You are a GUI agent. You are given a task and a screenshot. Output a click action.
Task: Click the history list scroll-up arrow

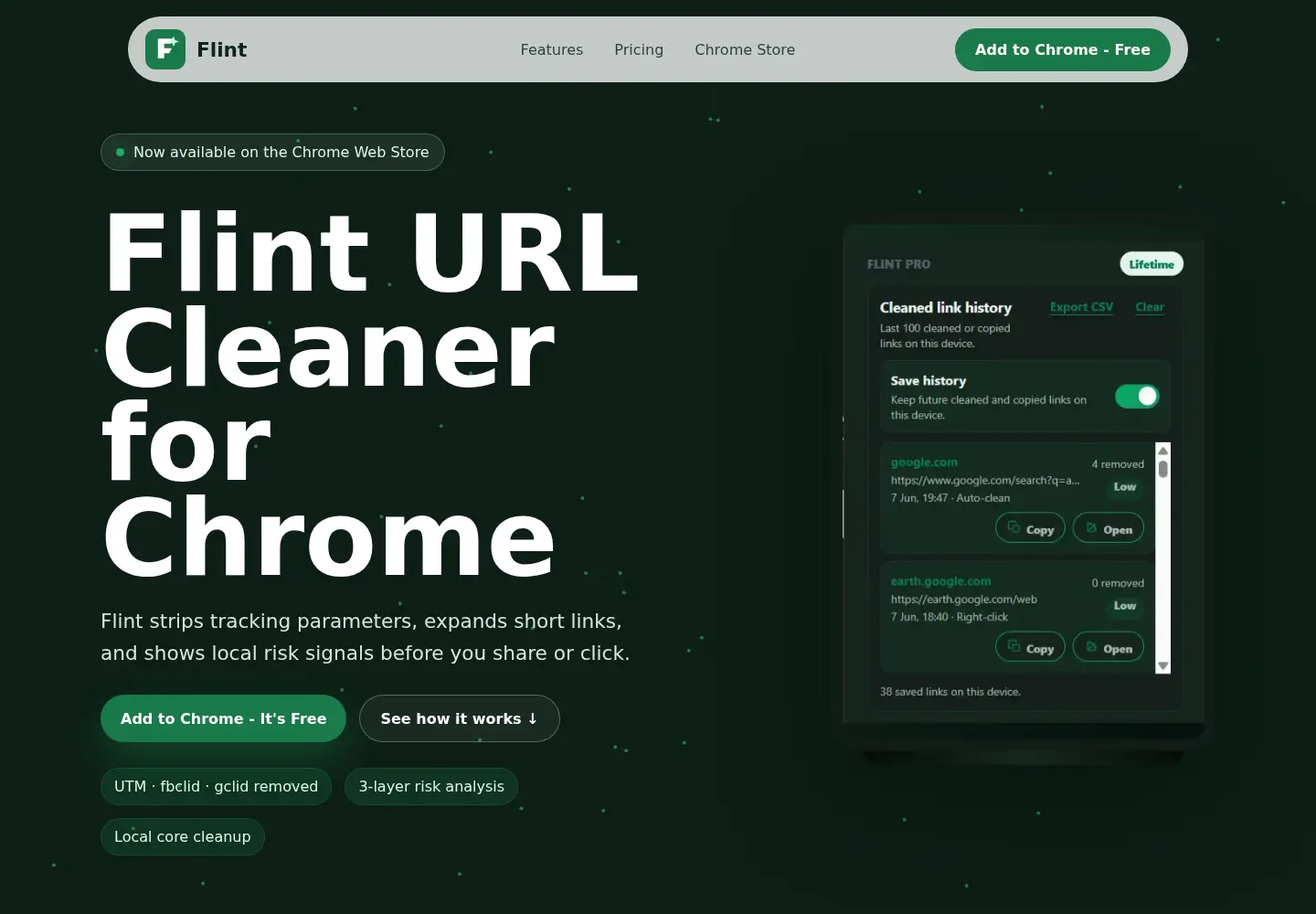[1163, 451]
